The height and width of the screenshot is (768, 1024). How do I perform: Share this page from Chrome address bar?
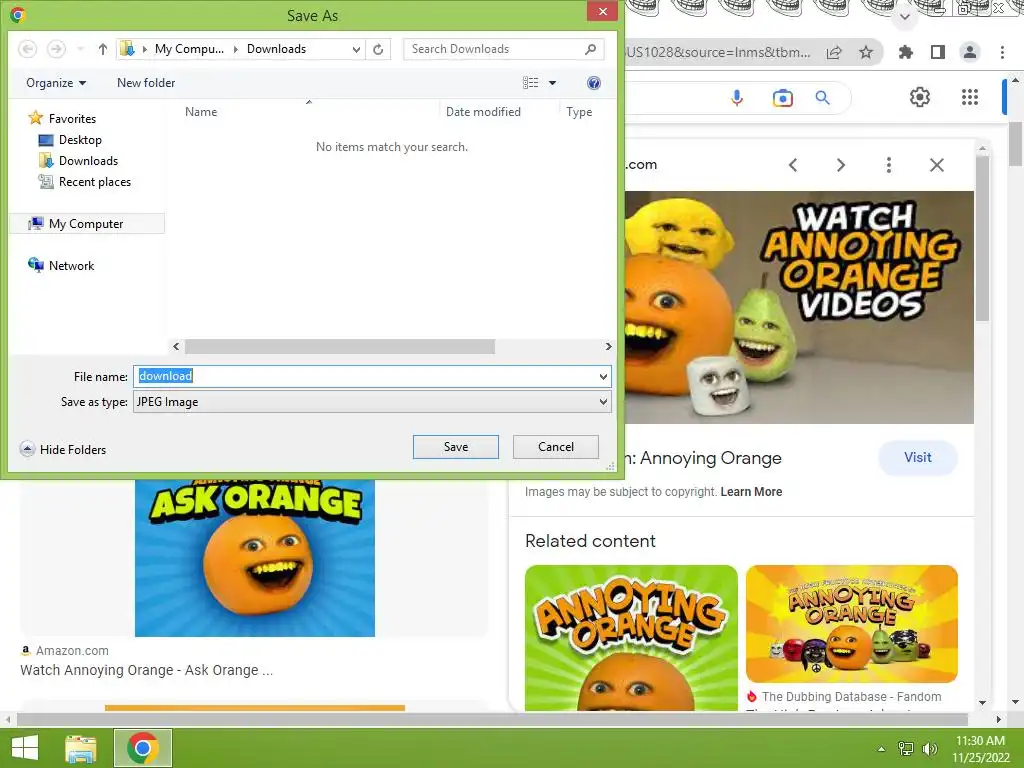[834, 52]
